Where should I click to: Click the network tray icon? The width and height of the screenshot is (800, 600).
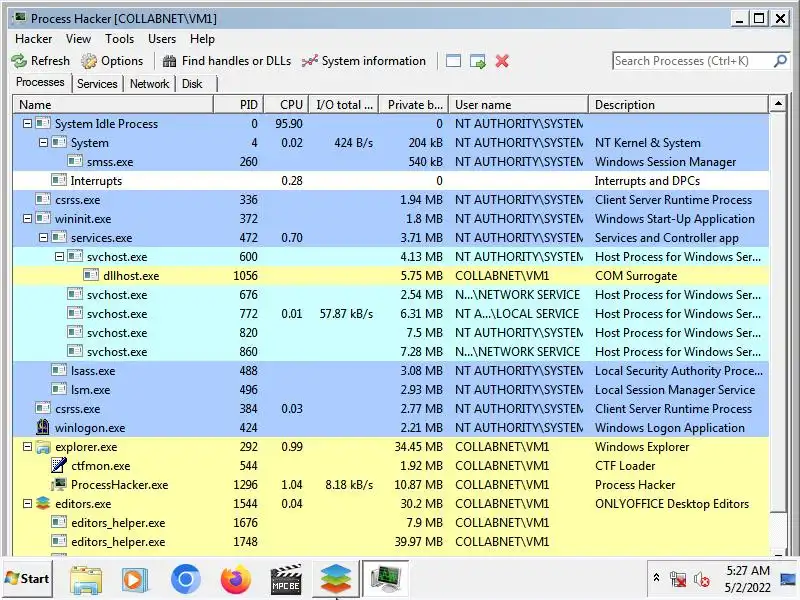pos(678,580)
